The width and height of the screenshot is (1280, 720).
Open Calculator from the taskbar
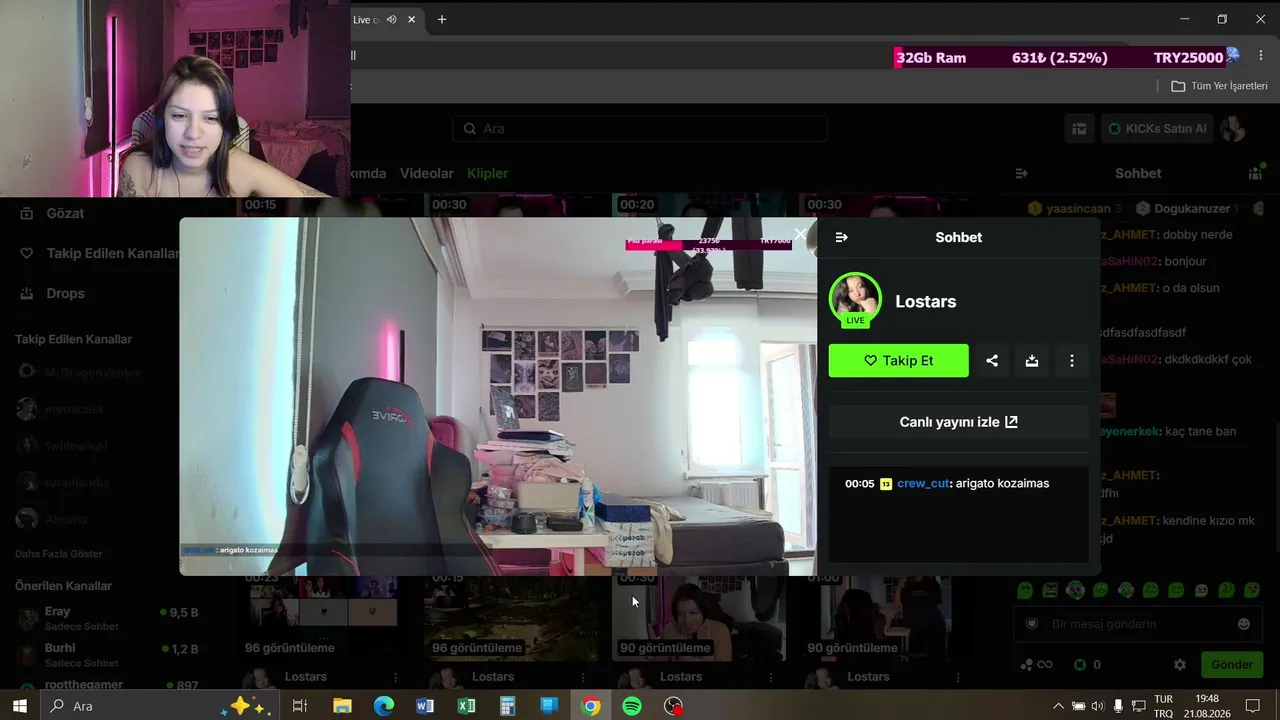point(508,706)
